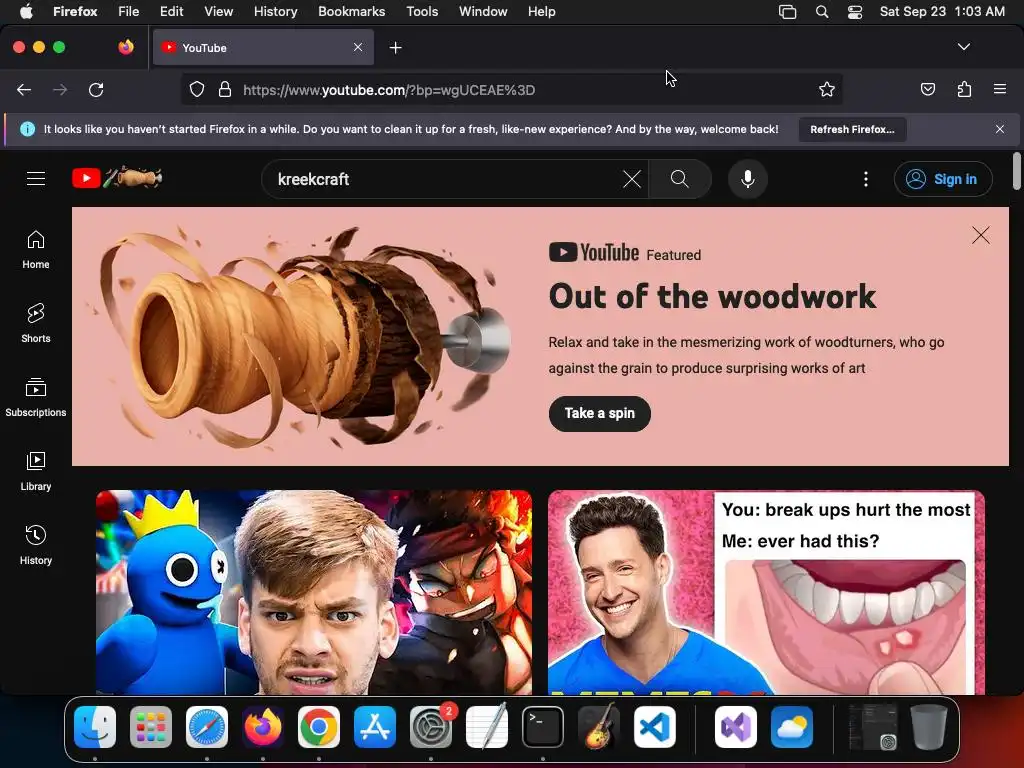Click the browser back arrow
The image size is (1024, 768).
pyautogui.click(x=24, y=89)
